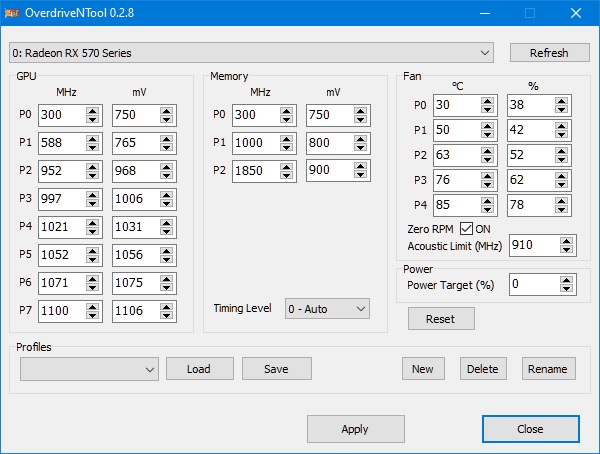Decrease Fan P0 temperature with down arrow
Image resolution: width=600 pixels, height=454 pixels.
(x=487, y=109)
